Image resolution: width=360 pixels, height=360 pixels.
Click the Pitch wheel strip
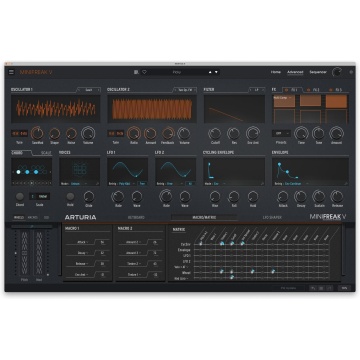coord(24,253)
